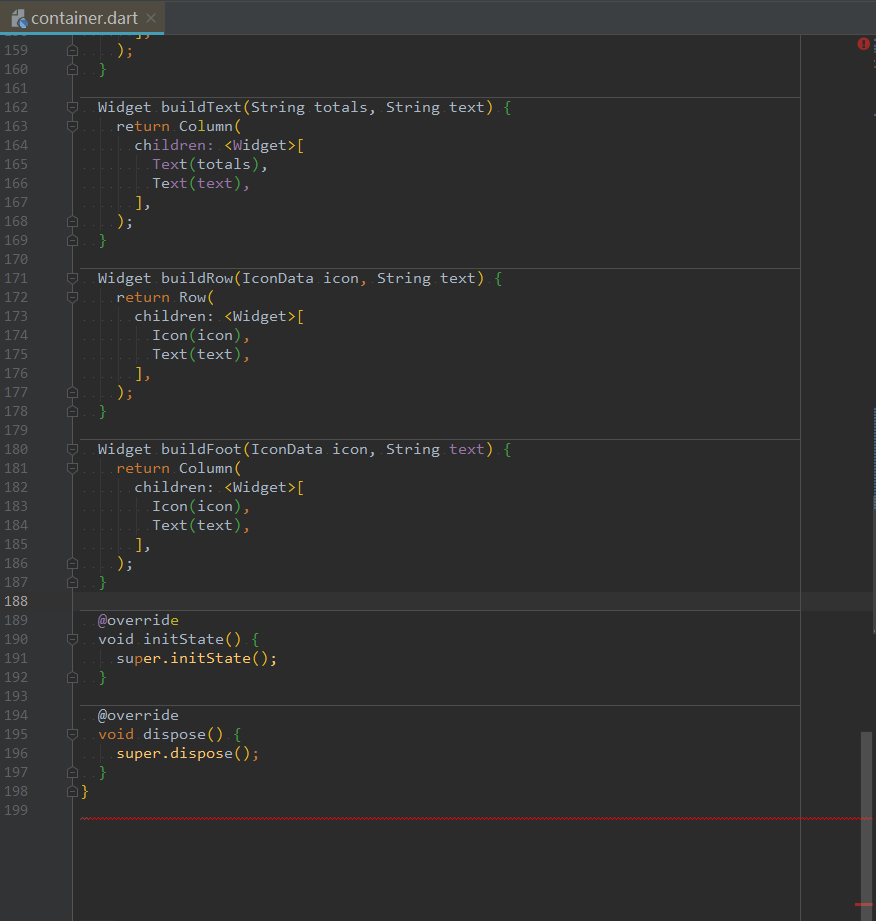Click the Dart file icon on the tab

point(18,17)
